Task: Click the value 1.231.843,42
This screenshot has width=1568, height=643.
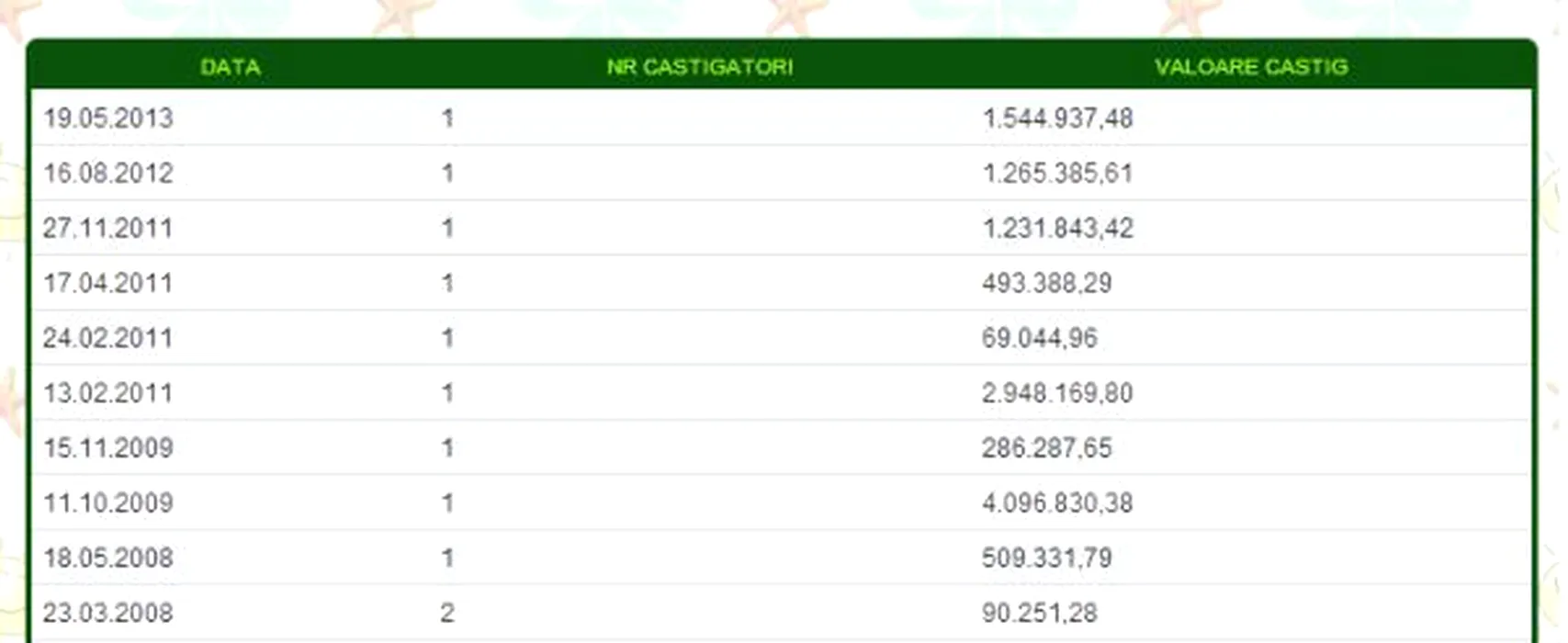Action: click(x=1057, y=229)
